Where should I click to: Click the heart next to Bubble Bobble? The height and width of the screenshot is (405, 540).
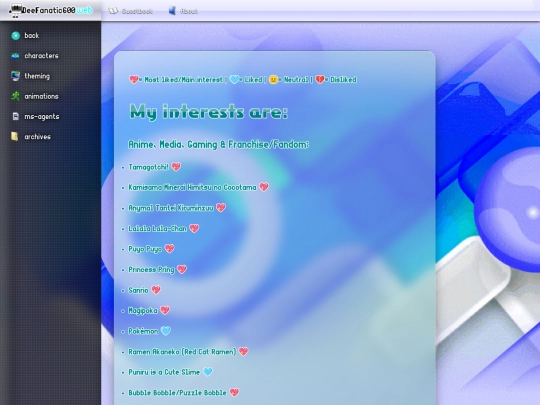(x=234, y=392)
